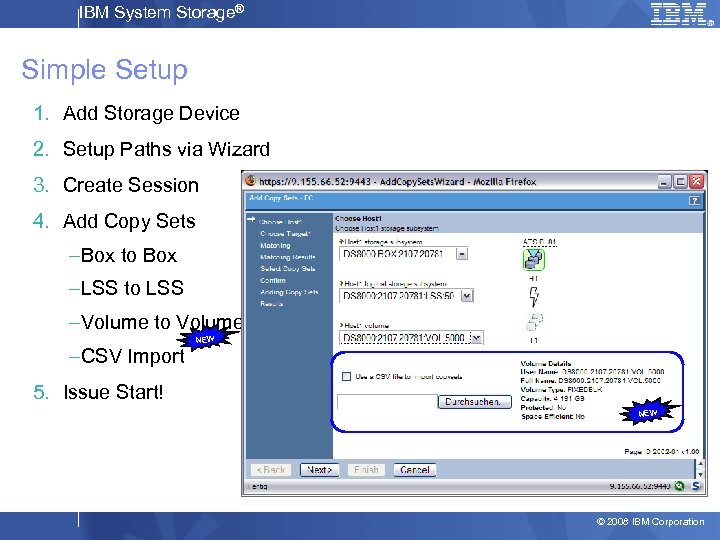Viewport: 720px width, 540px height.
Task: Click the Volume Details heading
Action: (546, 363)
